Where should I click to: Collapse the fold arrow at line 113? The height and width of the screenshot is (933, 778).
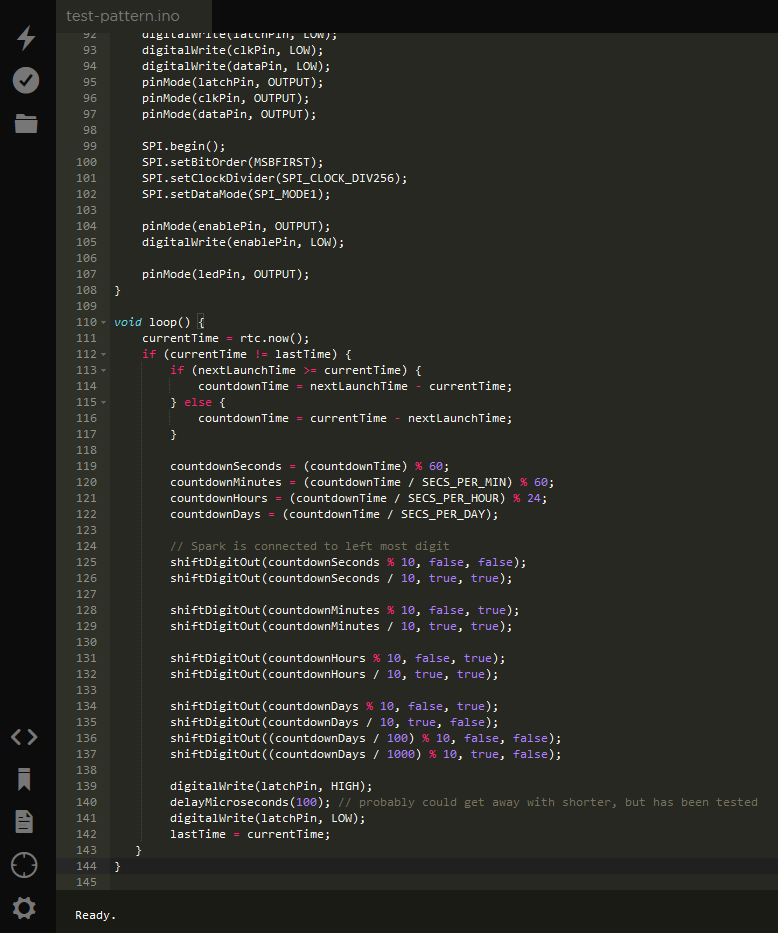pos(103,371)
